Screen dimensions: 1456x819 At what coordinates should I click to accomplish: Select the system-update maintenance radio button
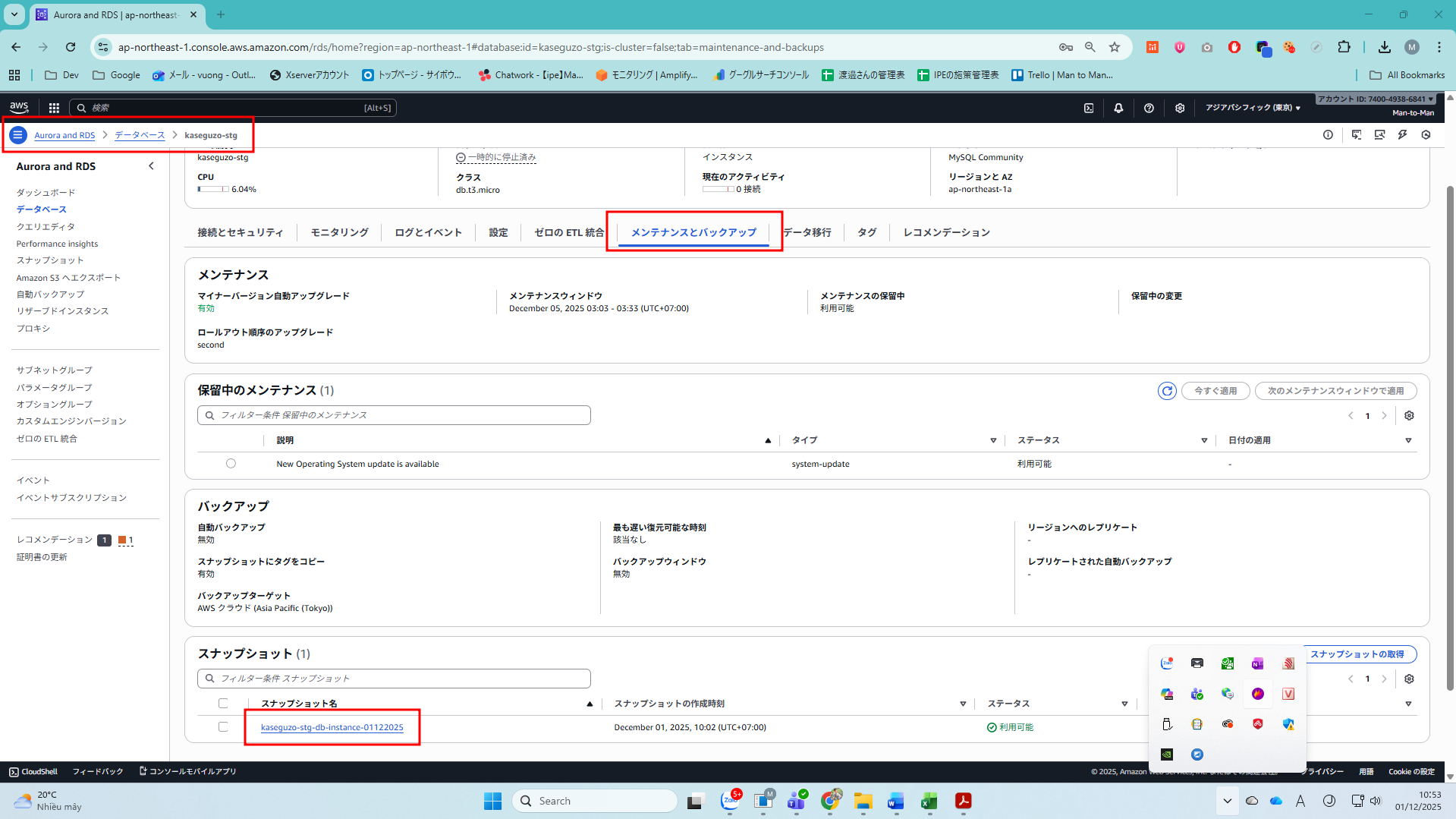(231, 464)
